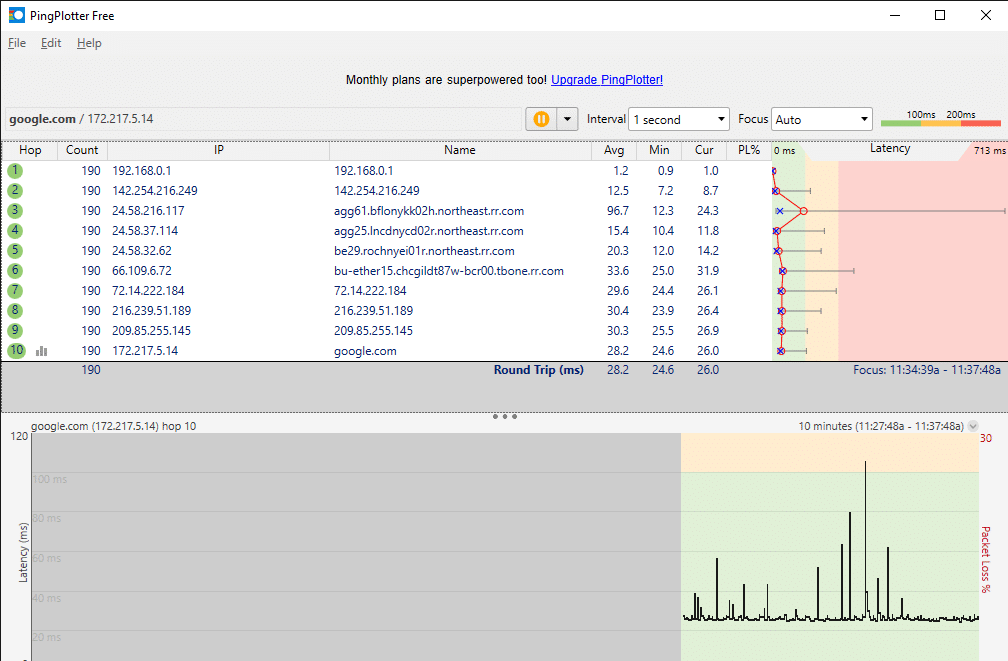Sort hops by the Avg column
This screenshot has height=661, width=1008.
coord(613,150)
